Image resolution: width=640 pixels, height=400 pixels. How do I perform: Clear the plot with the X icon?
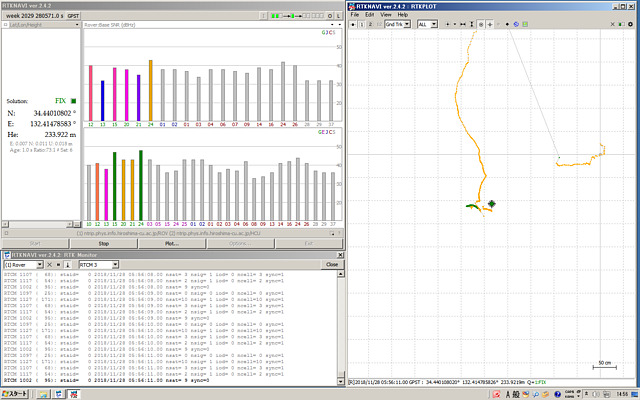[x=613, y=24]
